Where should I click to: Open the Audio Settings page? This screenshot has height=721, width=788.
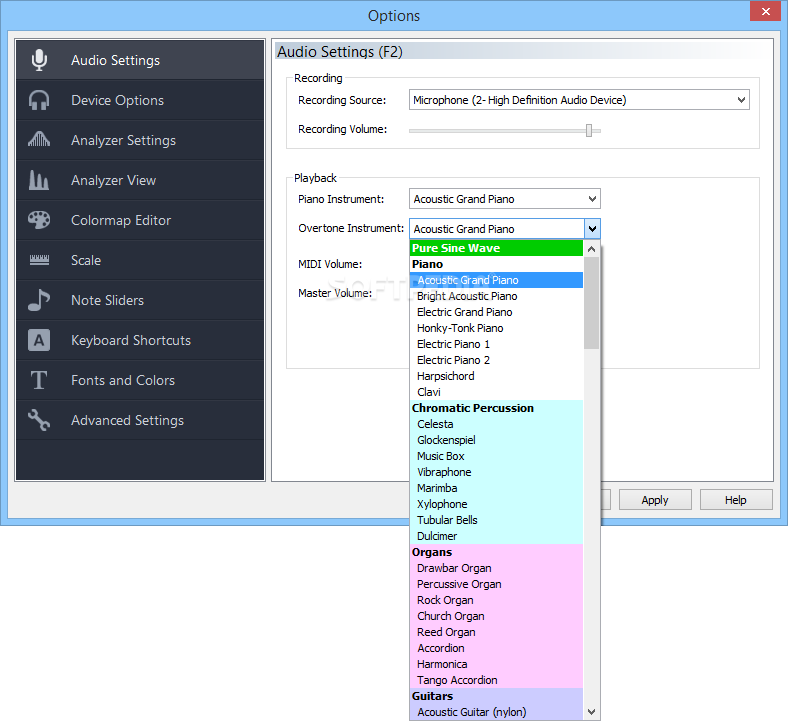tap(140, 60)
